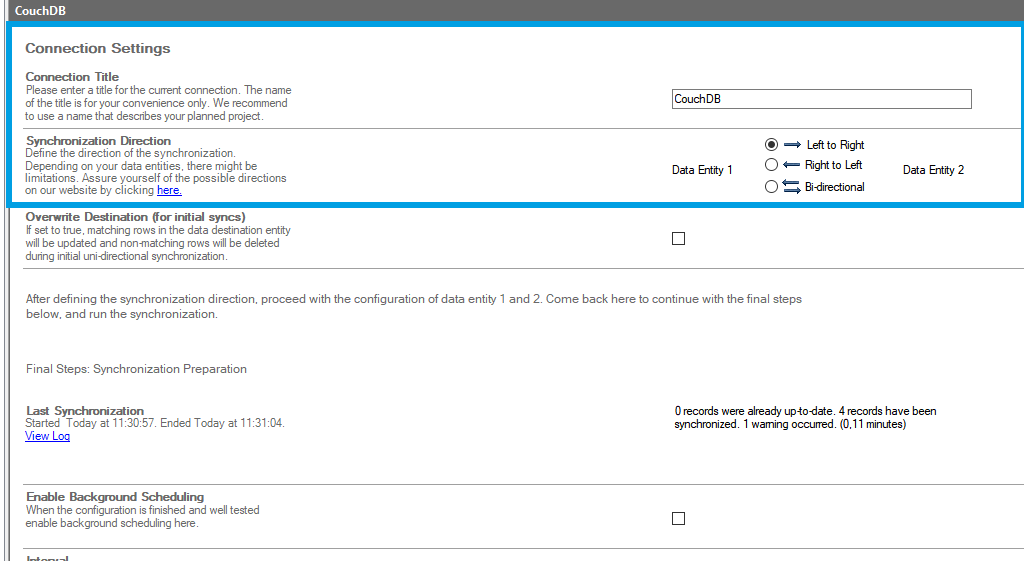Click the Final Steps: Synchronization Preparation text
This screenshot has height=561, width=1024.
136,369
